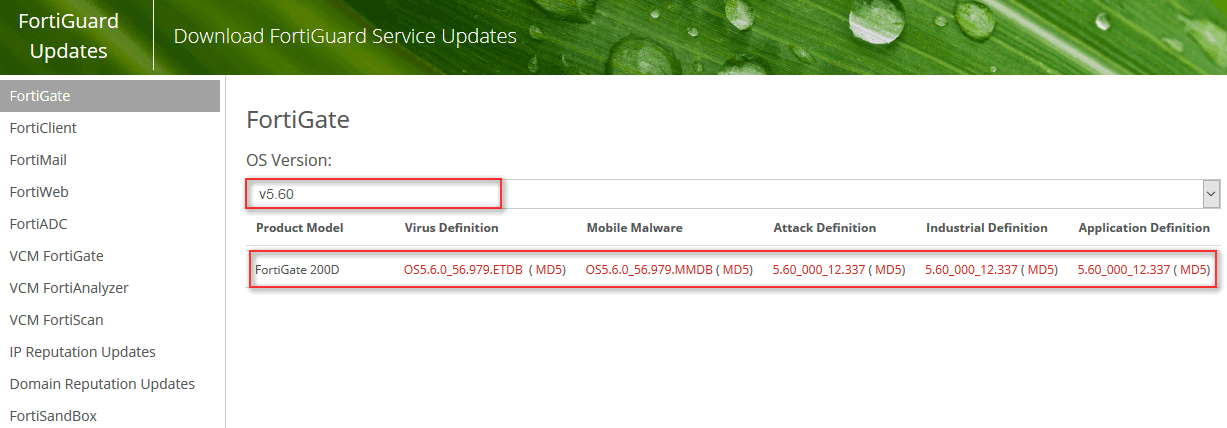Click the Application Definition column header
The width and height of the screenshot is (1227, 428).
point(1144,228)
